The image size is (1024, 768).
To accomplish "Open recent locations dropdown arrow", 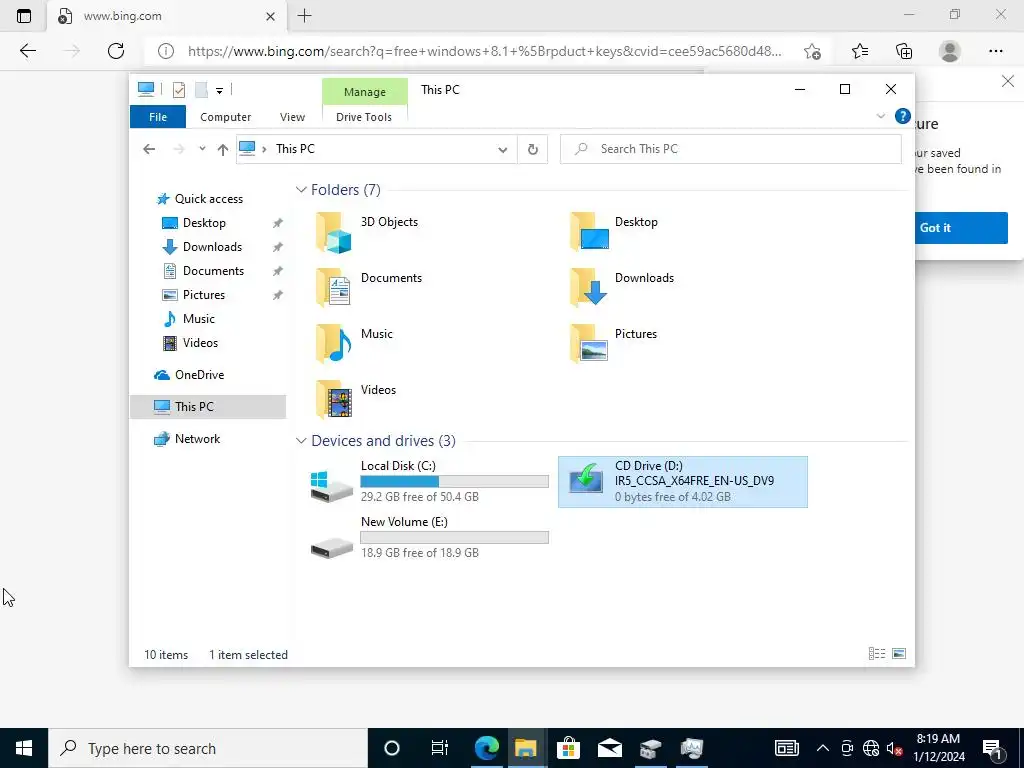I will tap(202, 149).
